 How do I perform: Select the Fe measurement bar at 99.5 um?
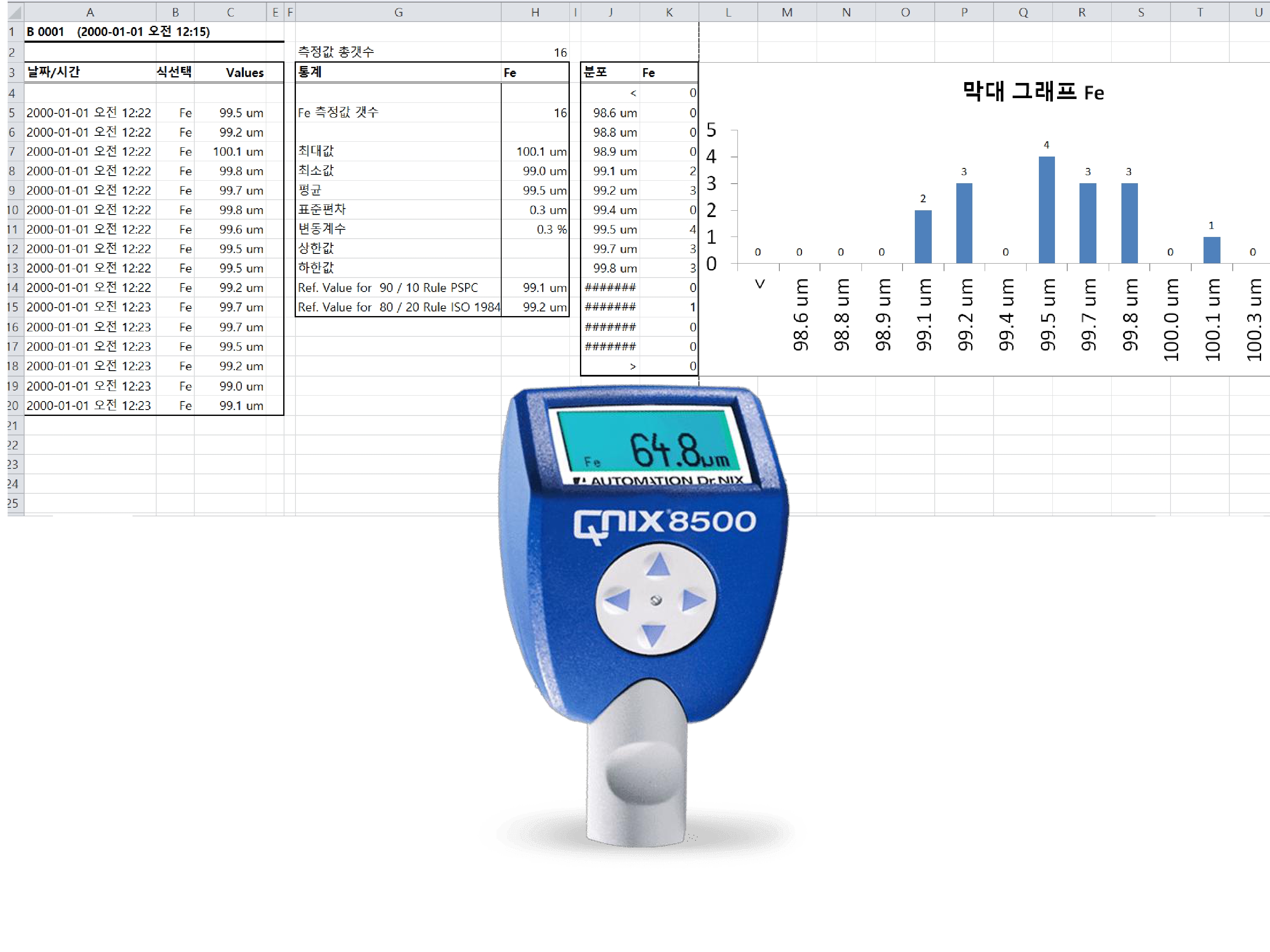click(1049, 200)
